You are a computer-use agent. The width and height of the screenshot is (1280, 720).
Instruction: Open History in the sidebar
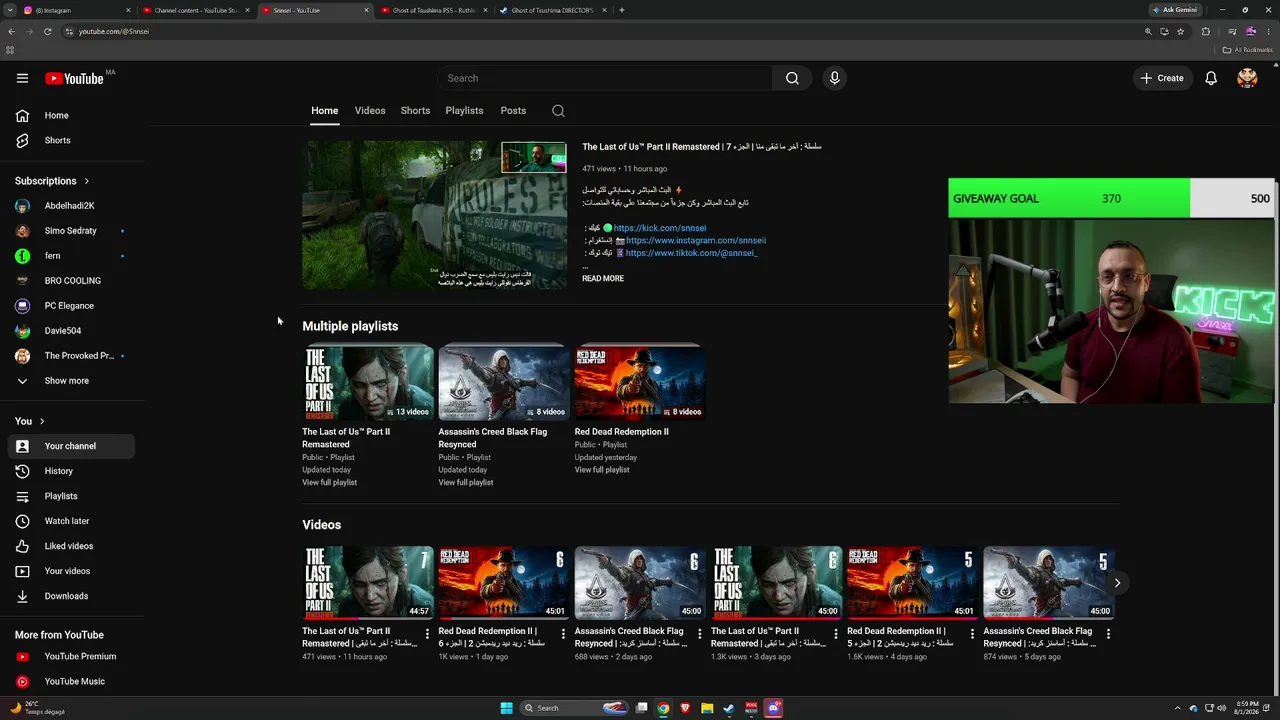point(70,471)
